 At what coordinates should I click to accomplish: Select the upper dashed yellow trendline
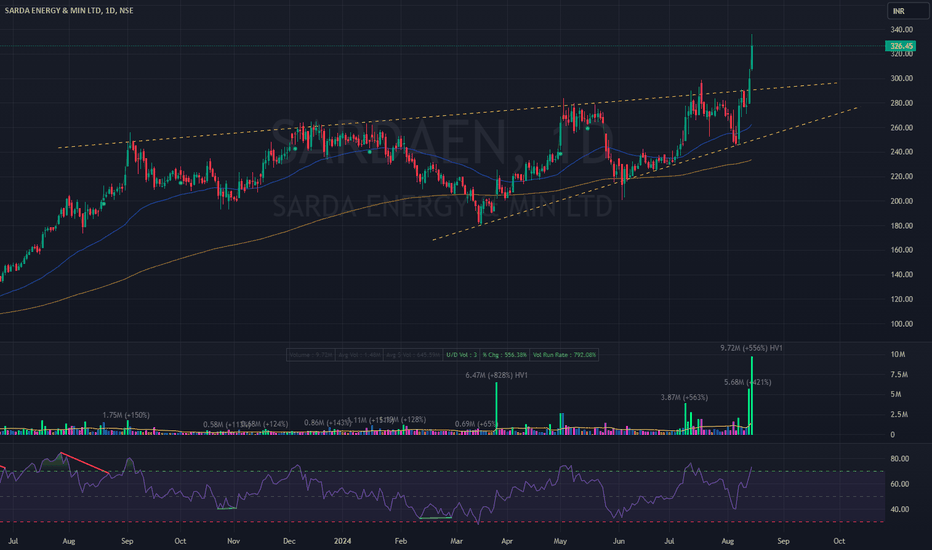tap(448, 115)
